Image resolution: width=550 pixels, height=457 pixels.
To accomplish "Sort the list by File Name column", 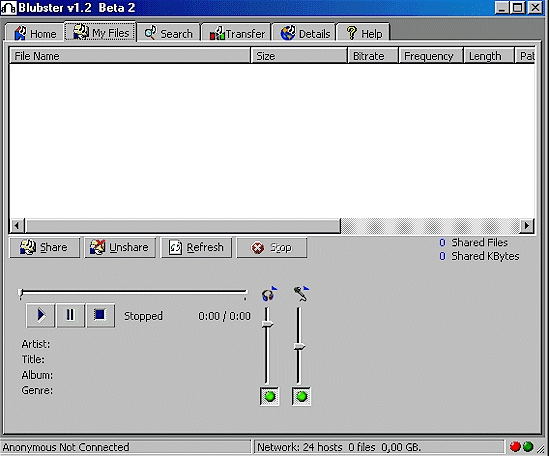I will [x=130, y=56].
